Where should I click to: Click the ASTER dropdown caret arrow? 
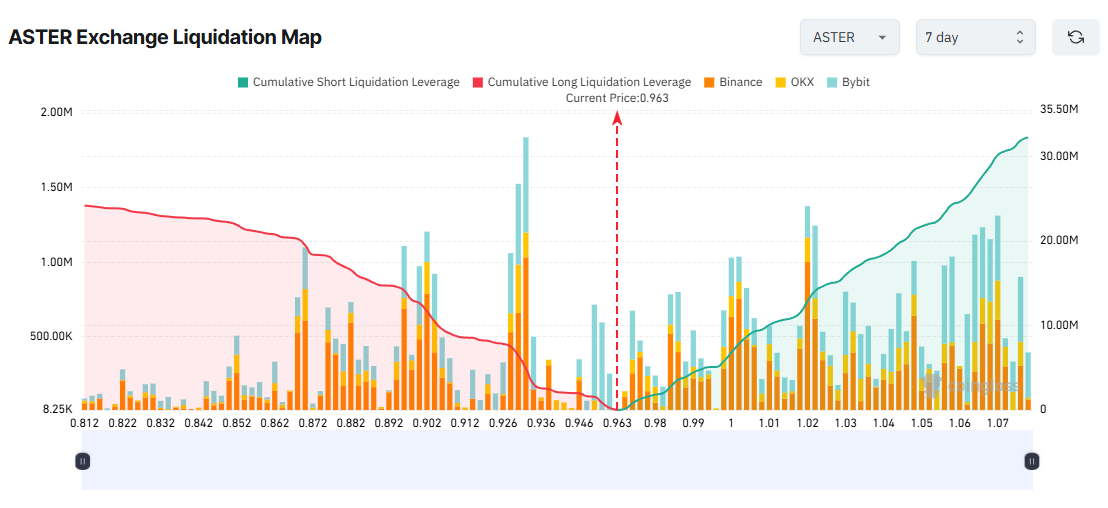tap(882, 38)
